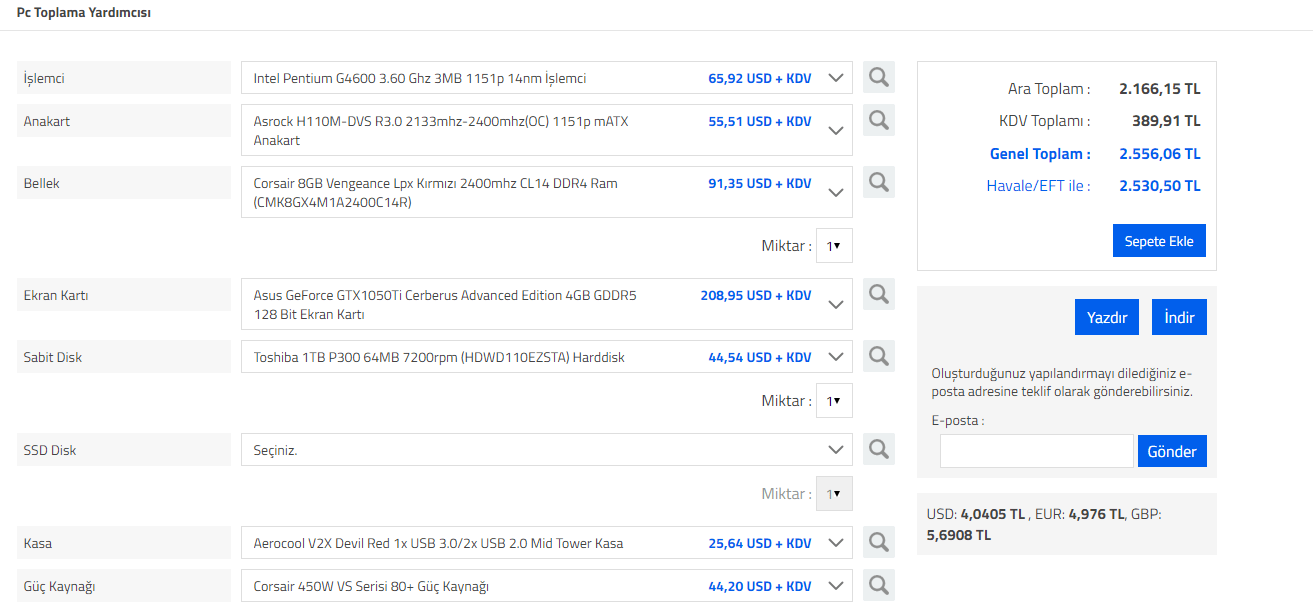
Task: Click the Ekran Kartı category label
Action: pyautogui.click(x=124, y=295)
